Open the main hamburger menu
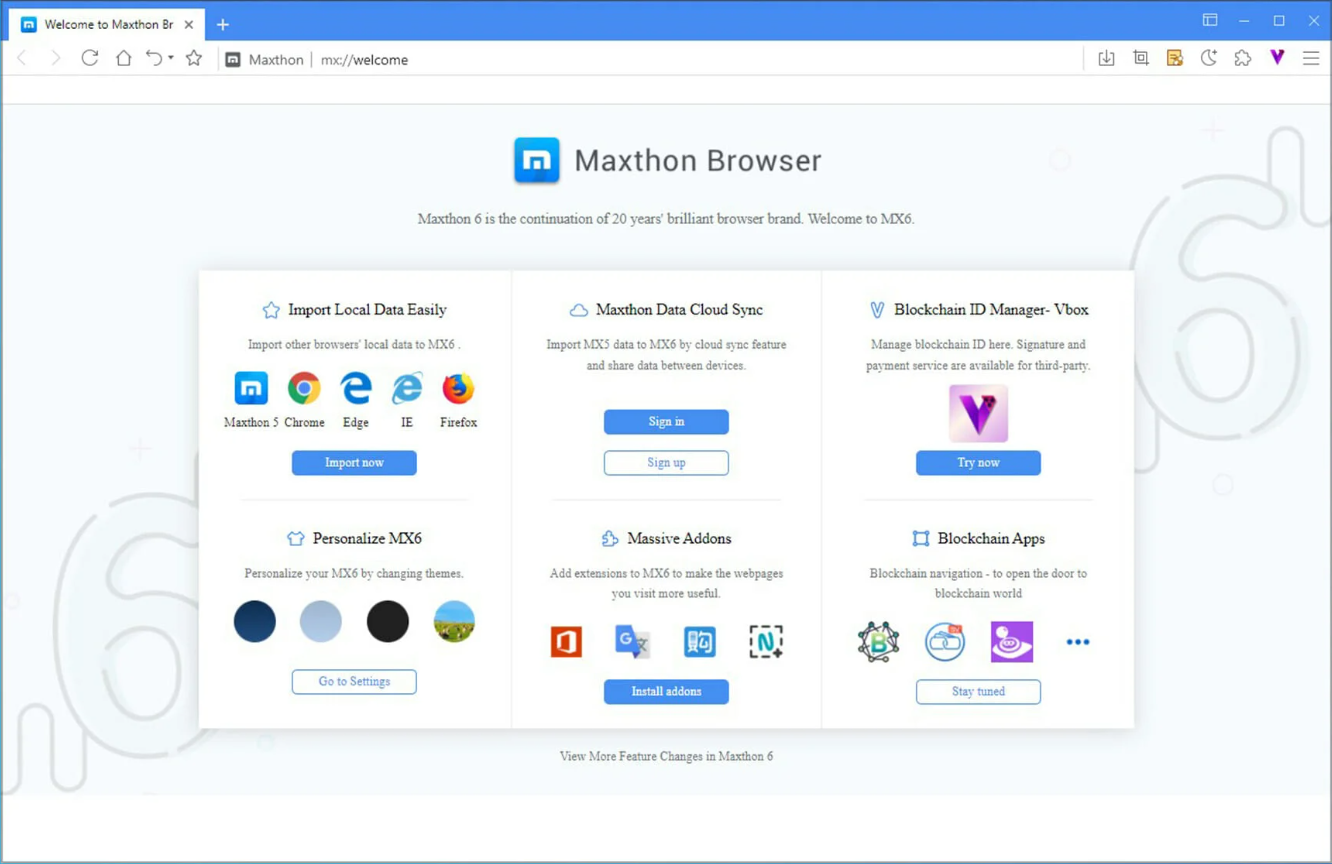This screenshot has width=1332, height=864. (x=1311, y=59)
